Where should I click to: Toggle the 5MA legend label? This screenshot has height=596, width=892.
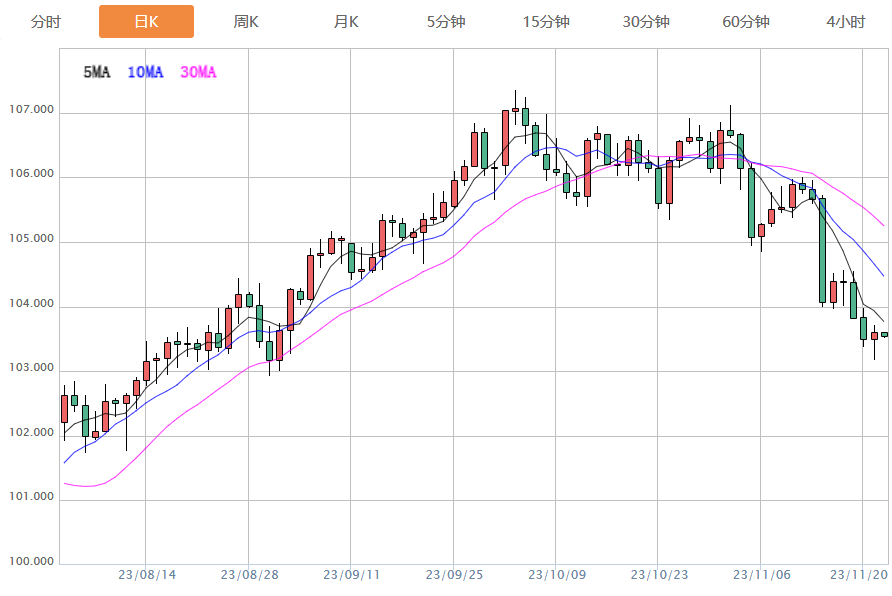click(x=97, y=72)
